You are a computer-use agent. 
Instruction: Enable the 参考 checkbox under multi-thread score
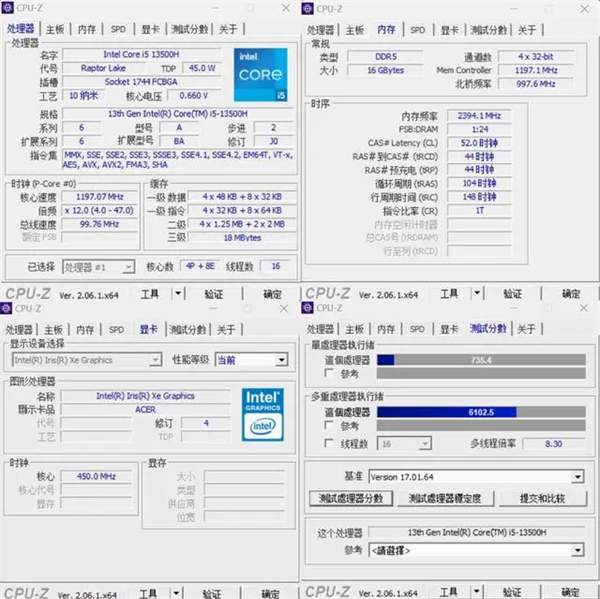tap(328, 425)
